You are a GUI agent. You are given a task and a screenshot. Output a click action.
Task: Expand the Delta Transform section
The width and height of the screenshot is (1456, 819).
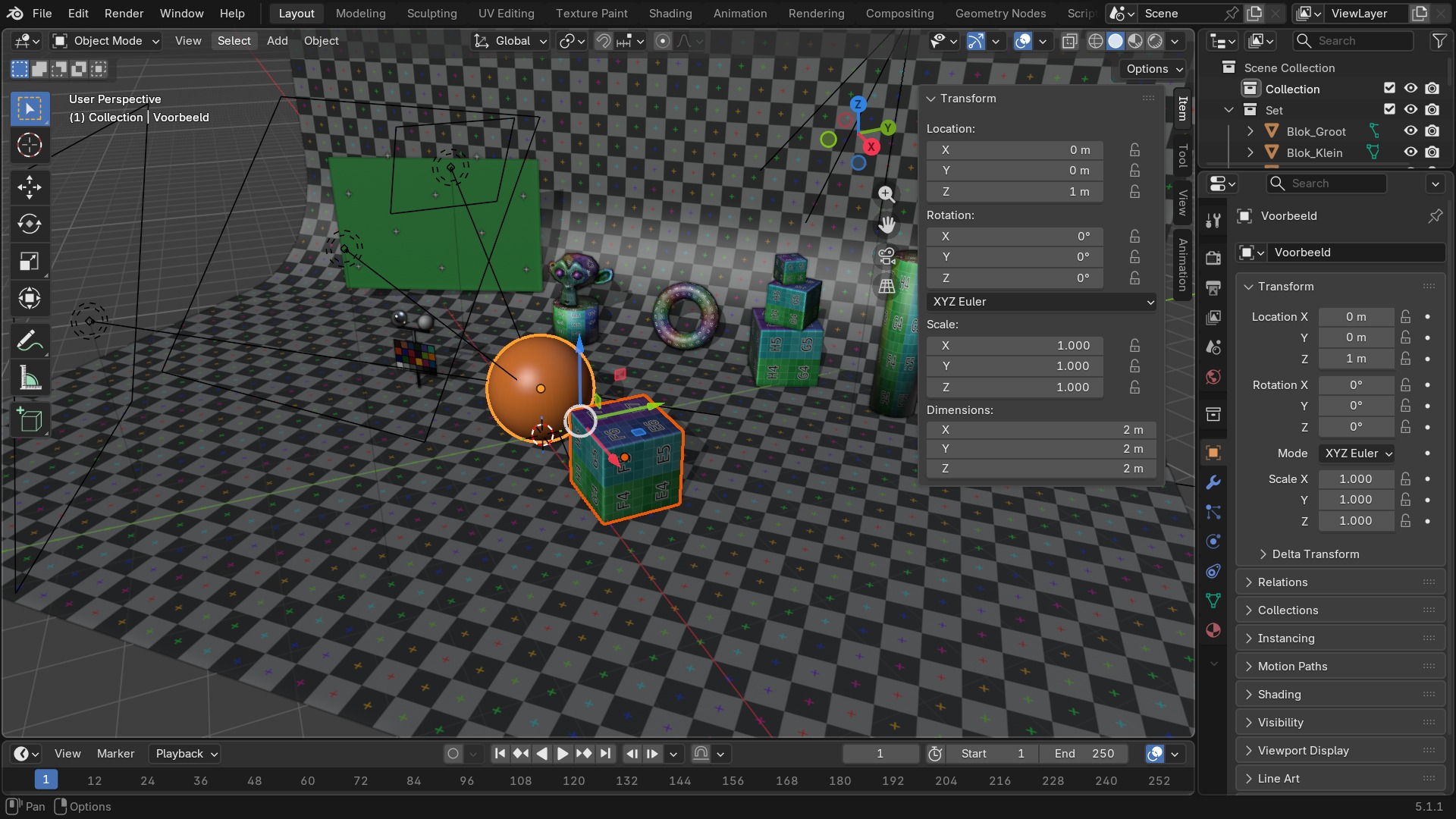(x=1315, y=554)
